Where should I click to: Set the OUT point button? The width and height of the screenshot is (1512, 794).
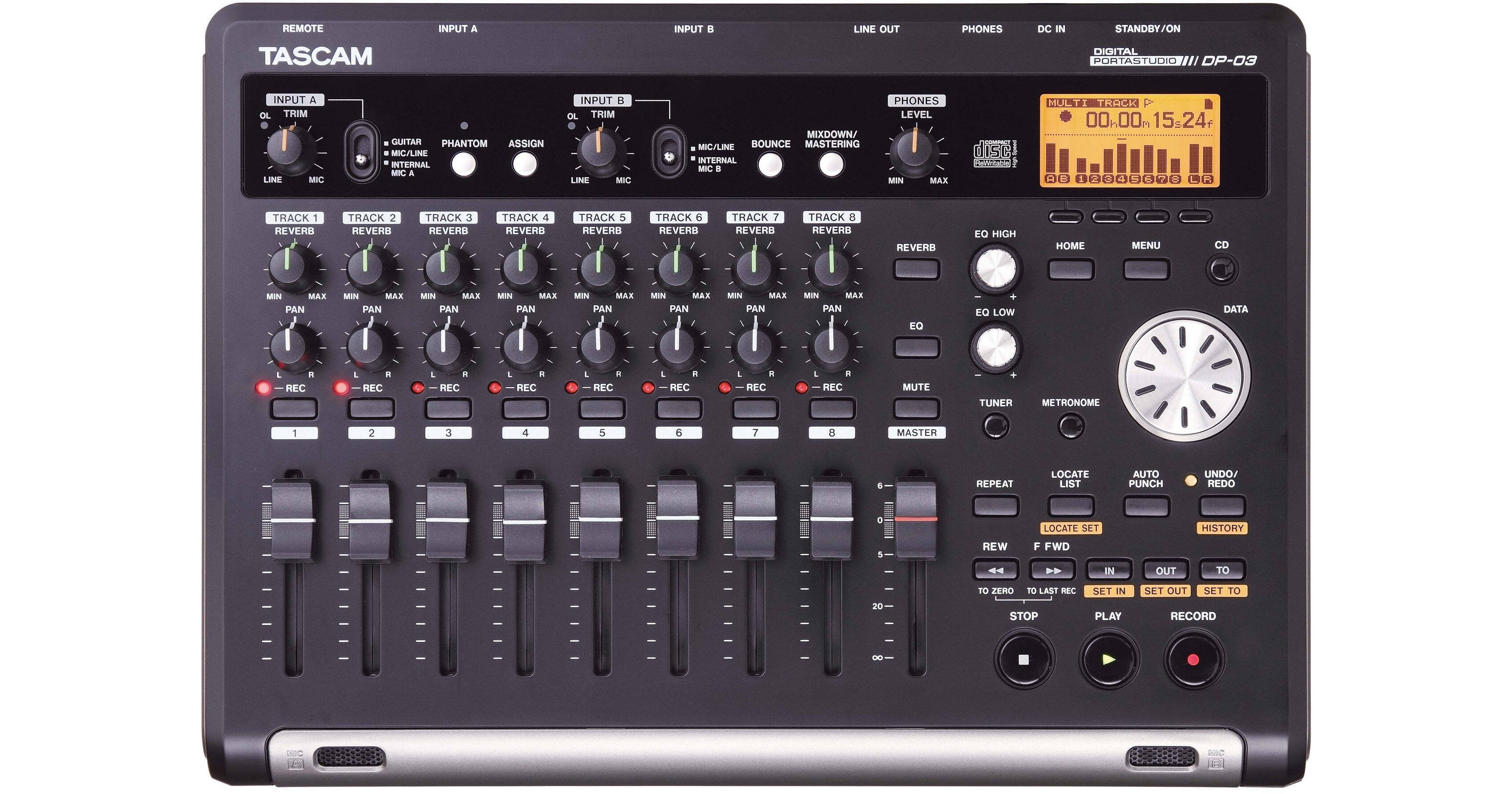click(1166, 570)
